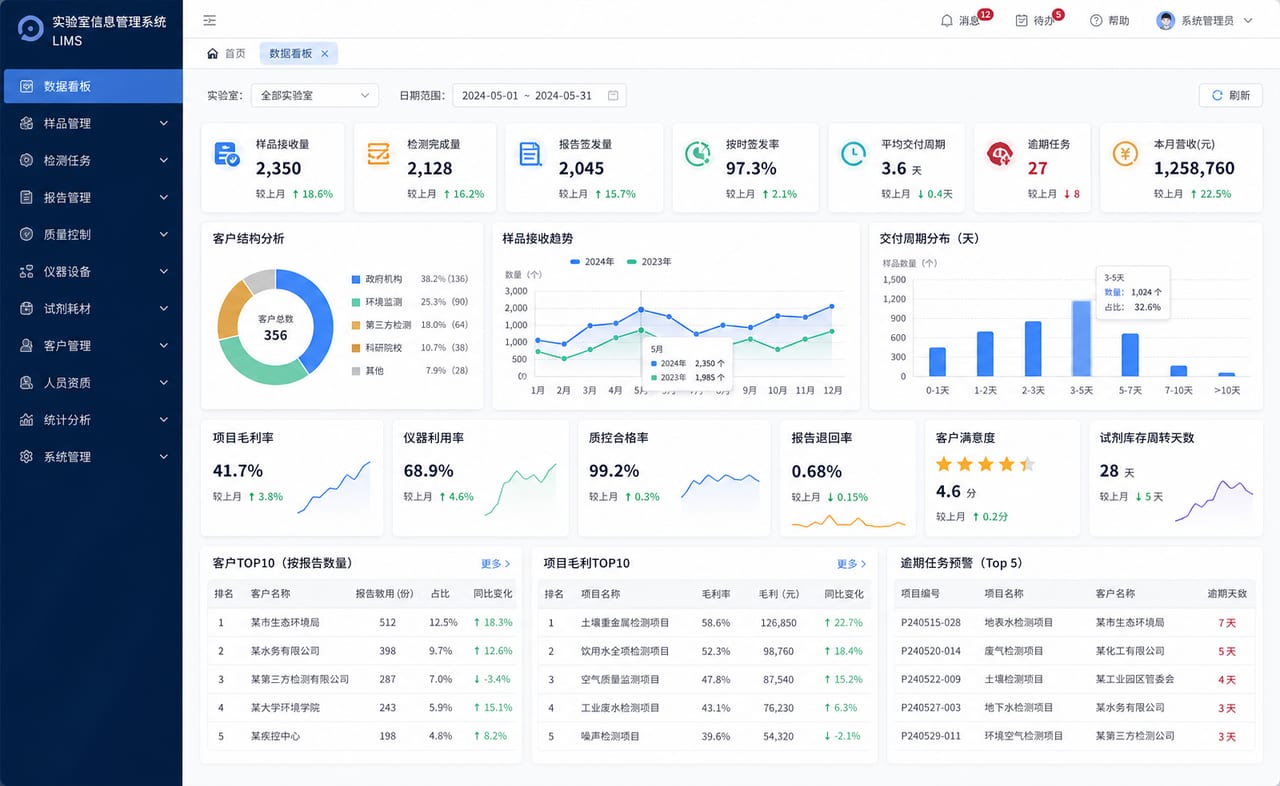Click the 3-5天 bar in chart
The width and height of the screenshot is (1280, 786).
point(1080,338)
